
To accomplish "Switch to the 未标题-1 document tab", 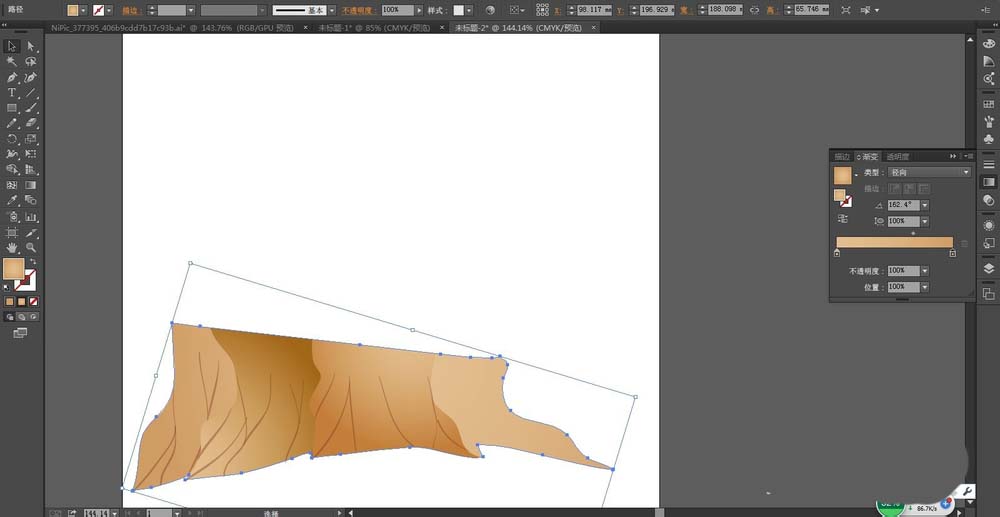I will pos(374,27).
